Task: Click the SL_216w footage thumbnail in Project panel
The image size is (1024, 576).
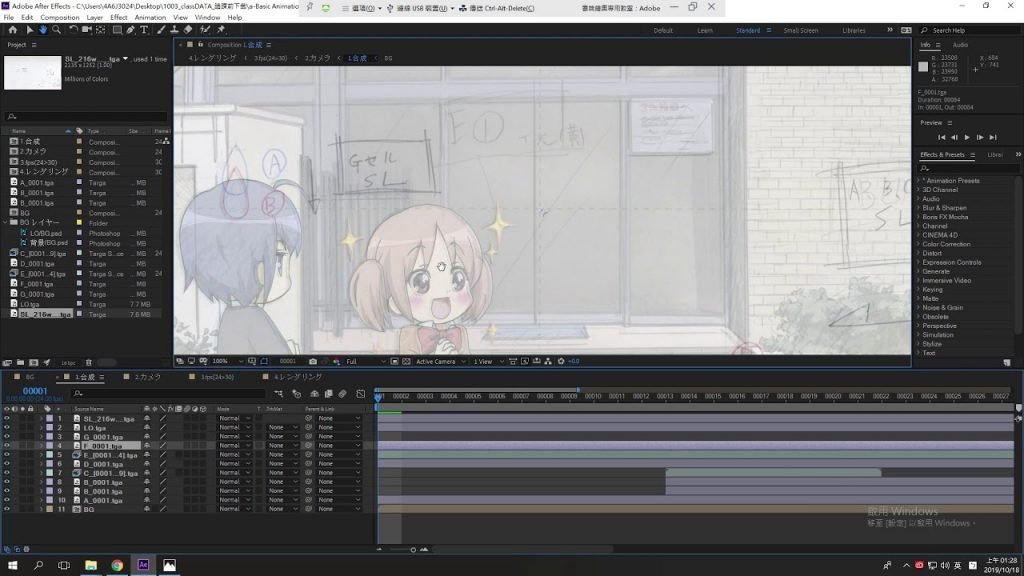Action: click(32, 72)
